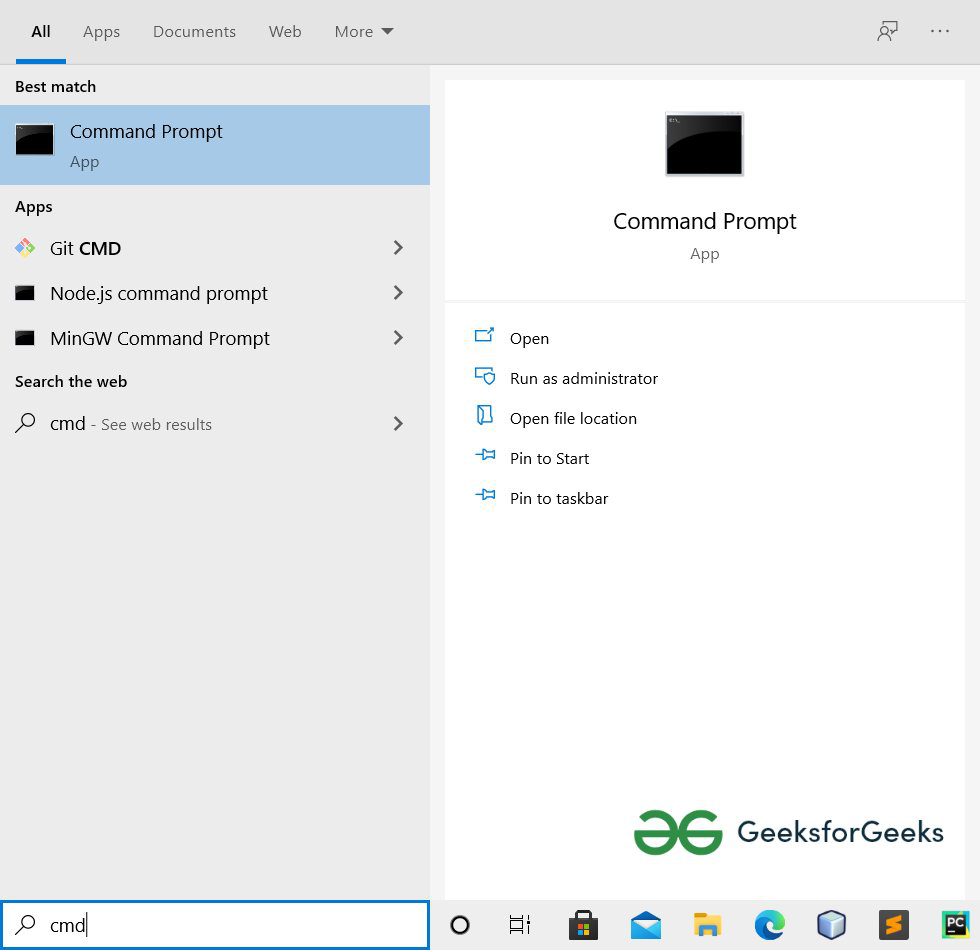The width and height of the screenshot is (980, 950).
Task: Open Microsoft Edge from the taskbar
Action: 769,925
